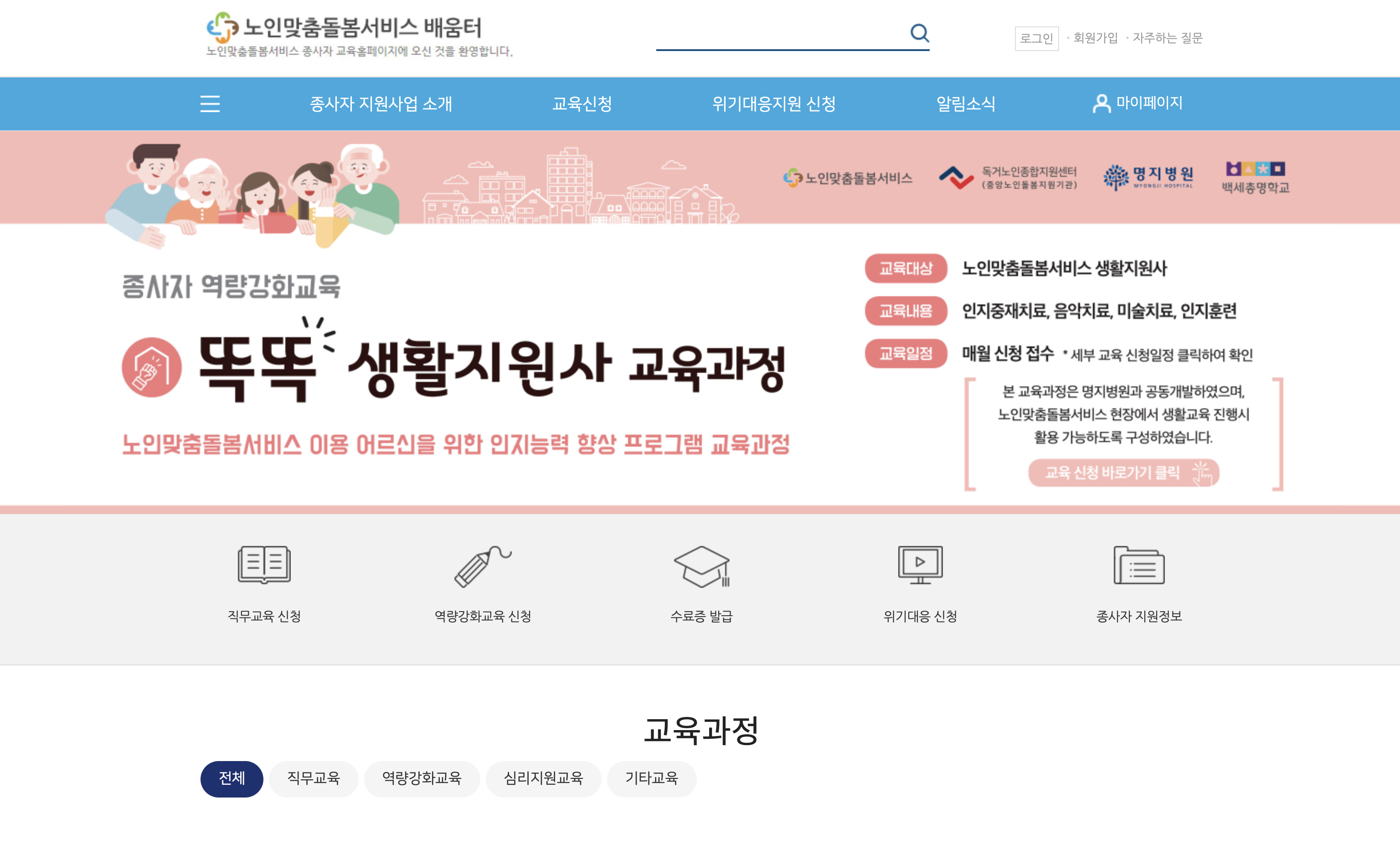This screenshot has height=844, width=1400.
Task: Select the 심리지원교육 category filter
Action: (x=543, y=779)
